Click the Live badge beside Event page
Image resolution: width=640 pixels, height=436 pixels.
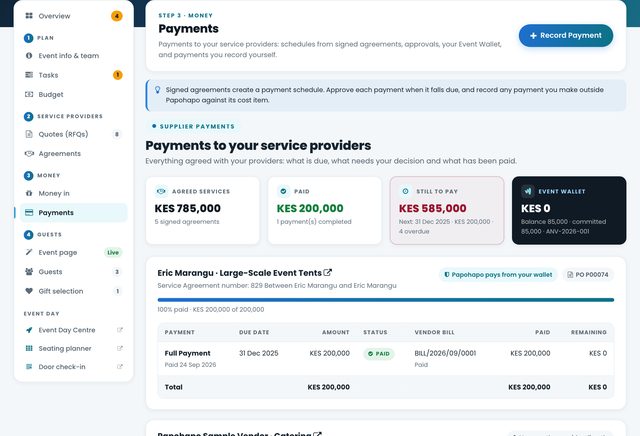113,252
